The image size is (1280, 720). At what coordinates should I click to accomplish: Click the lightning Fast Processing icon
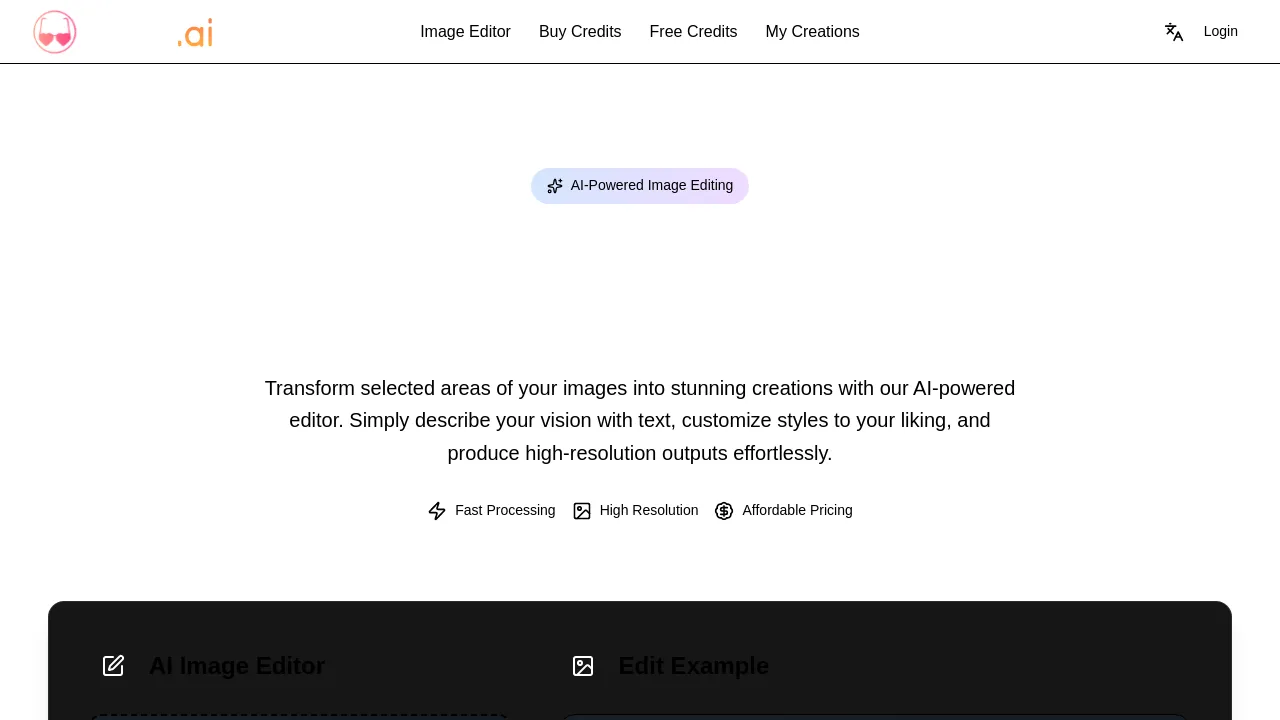tap(437, 511)
